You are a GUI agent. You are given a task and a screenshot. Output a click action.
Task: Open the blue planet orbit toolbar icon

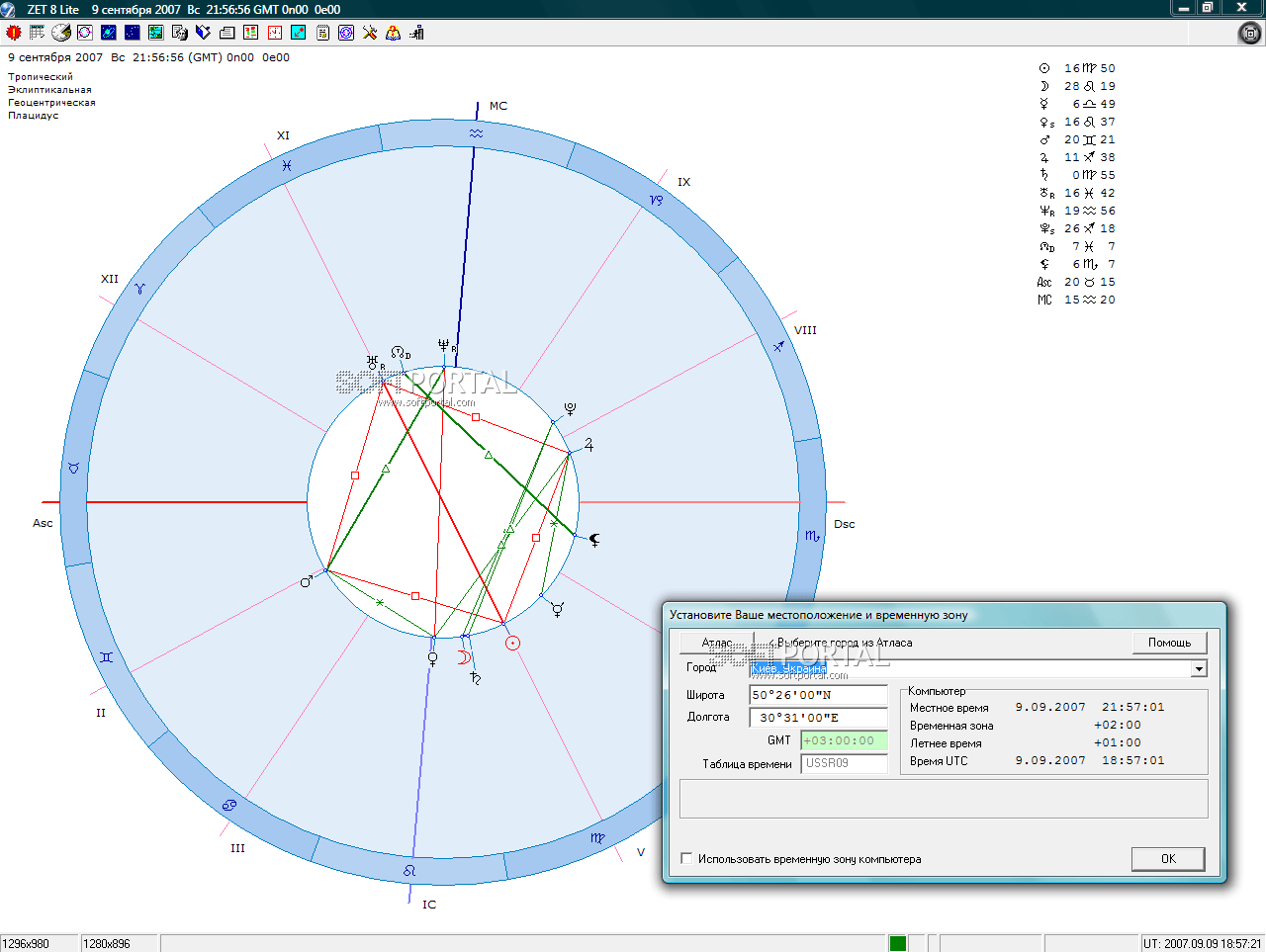click(x=109, y=33)
